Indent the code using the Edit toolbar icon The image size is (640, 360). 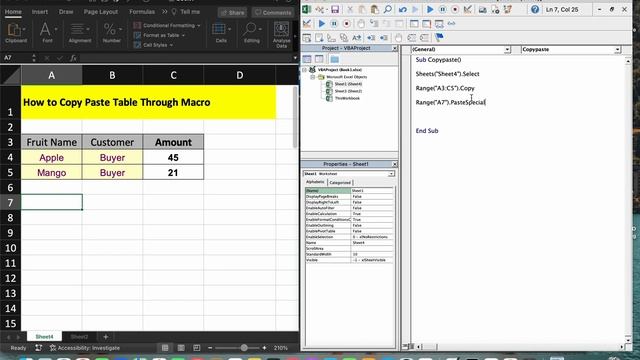point(371,38)
